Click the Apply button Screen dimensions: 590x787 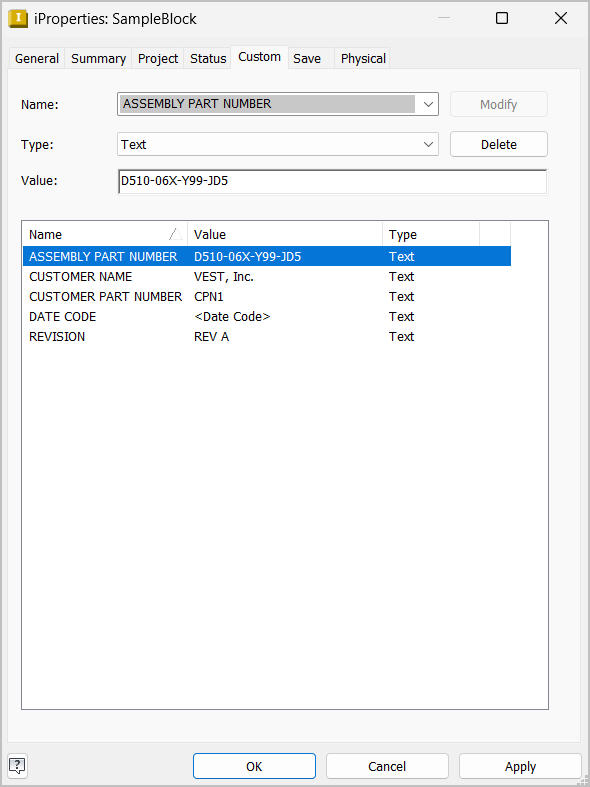520,766
